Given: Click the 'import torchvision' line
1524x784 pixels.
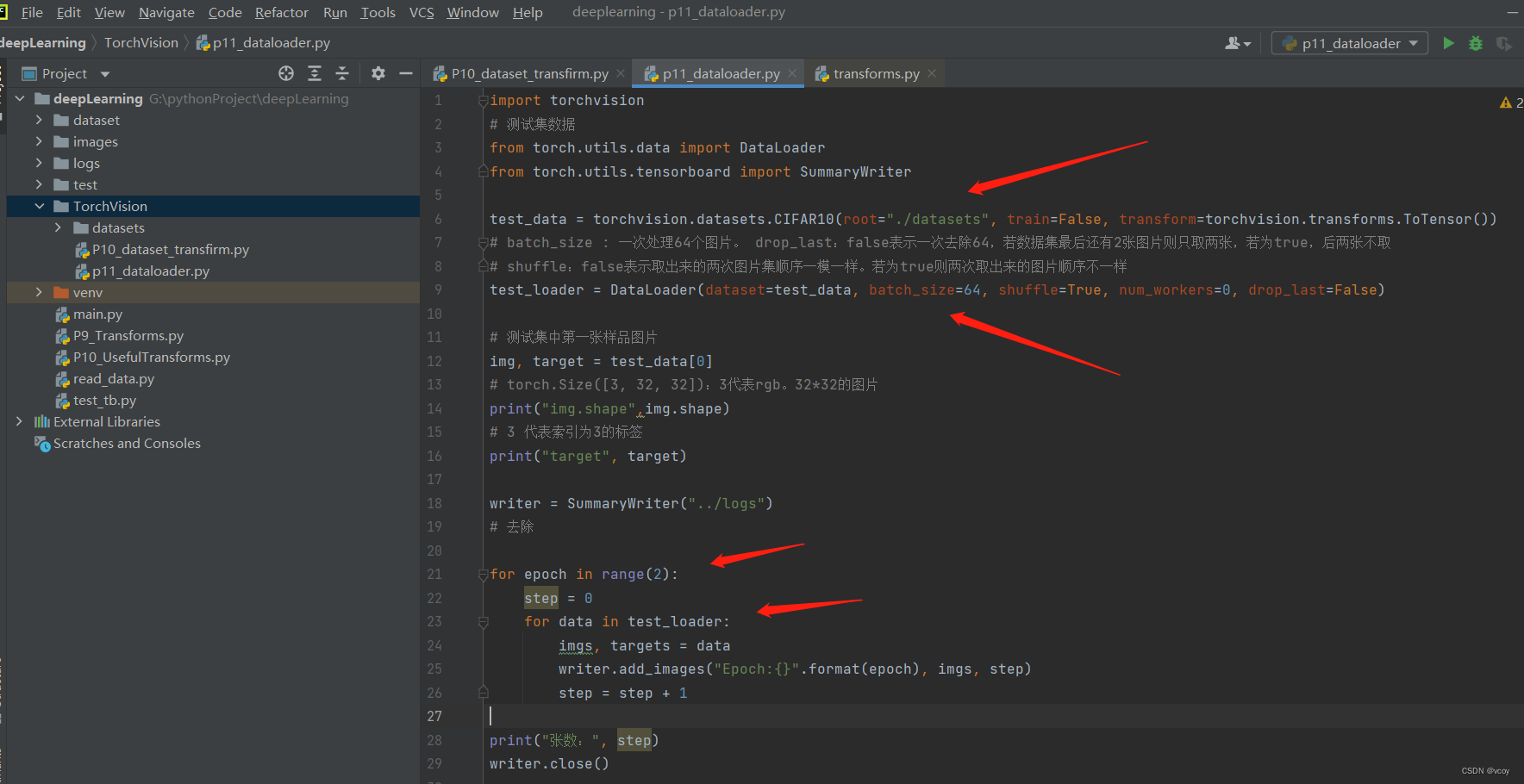Looking at the screenshot, I should pyautogui.click(x=566, y=101).
